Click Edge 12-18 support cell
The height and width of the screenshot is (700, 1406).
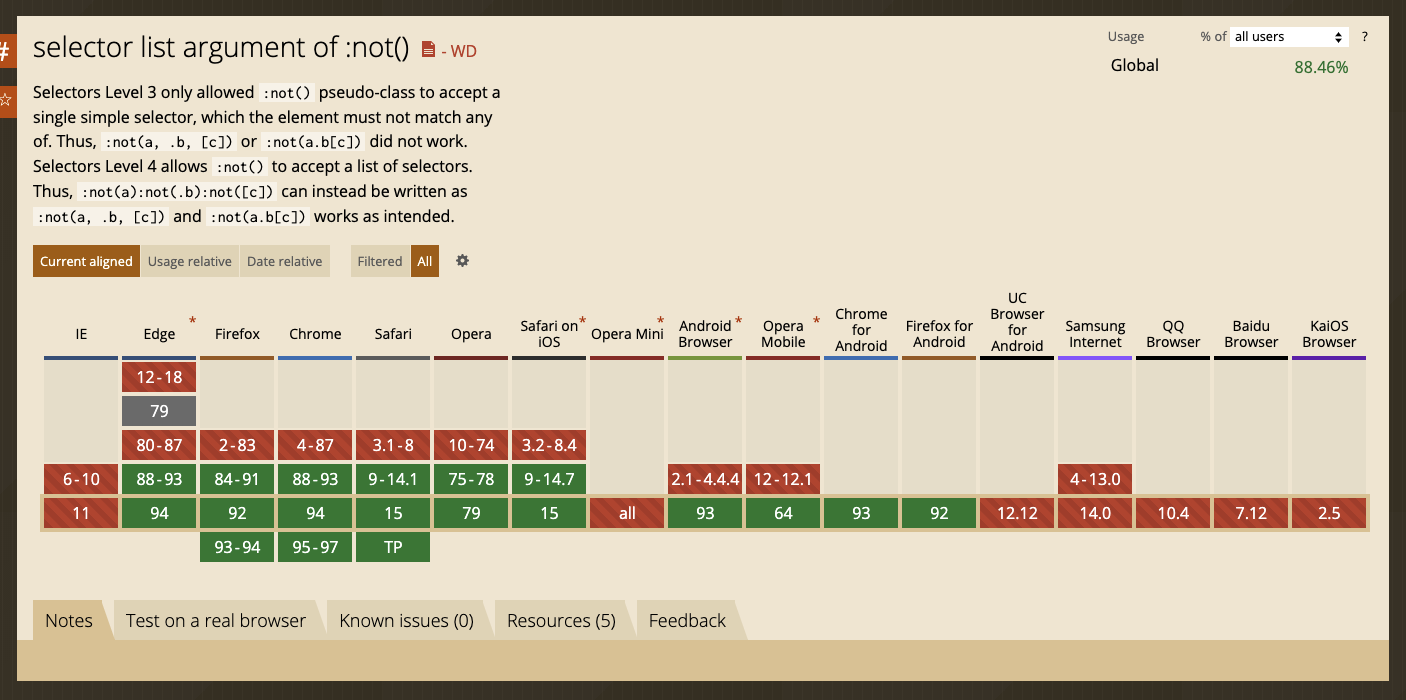pos(159,377)
